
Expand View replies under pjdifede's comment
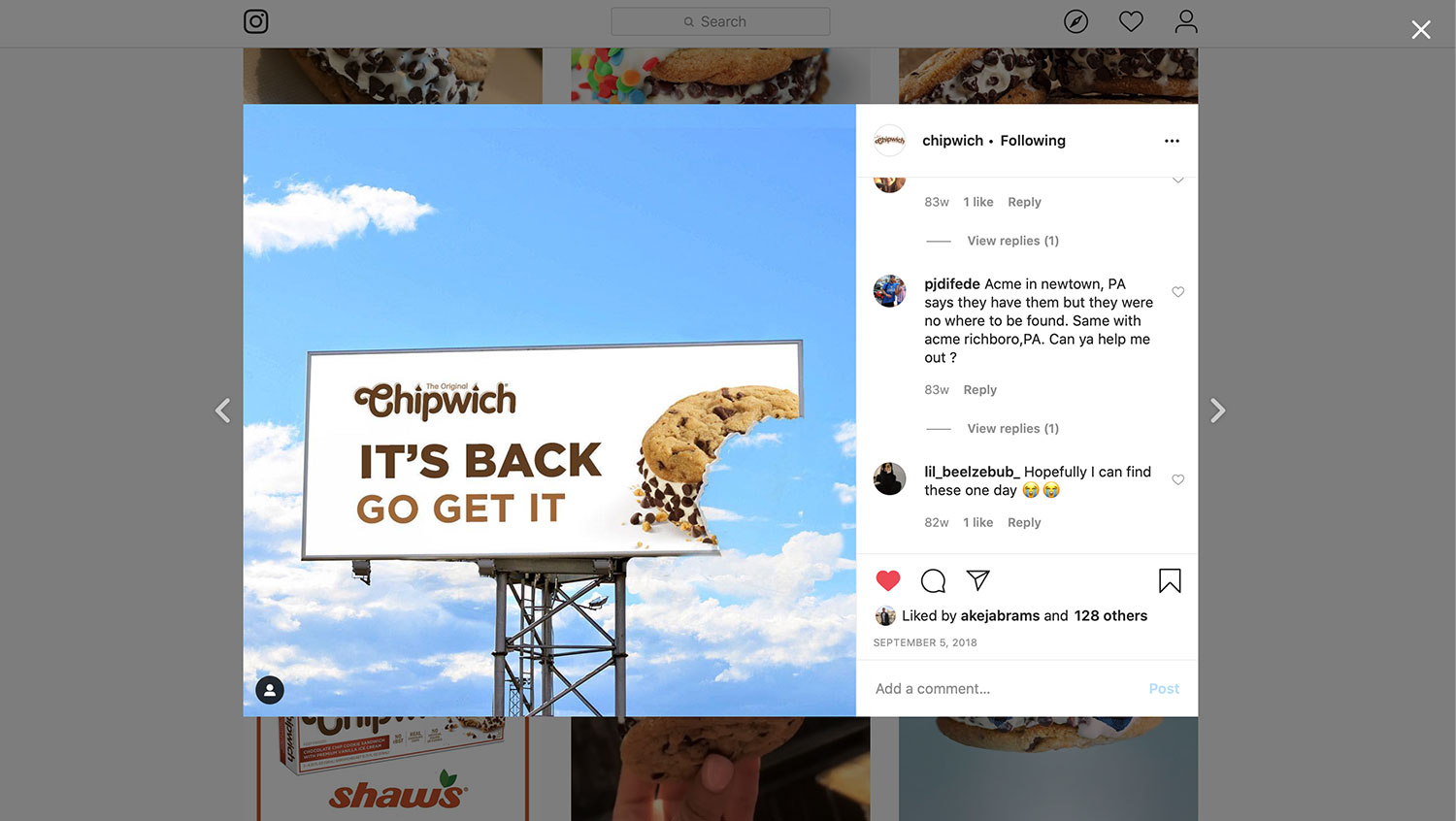click(x=1012, y=428)
